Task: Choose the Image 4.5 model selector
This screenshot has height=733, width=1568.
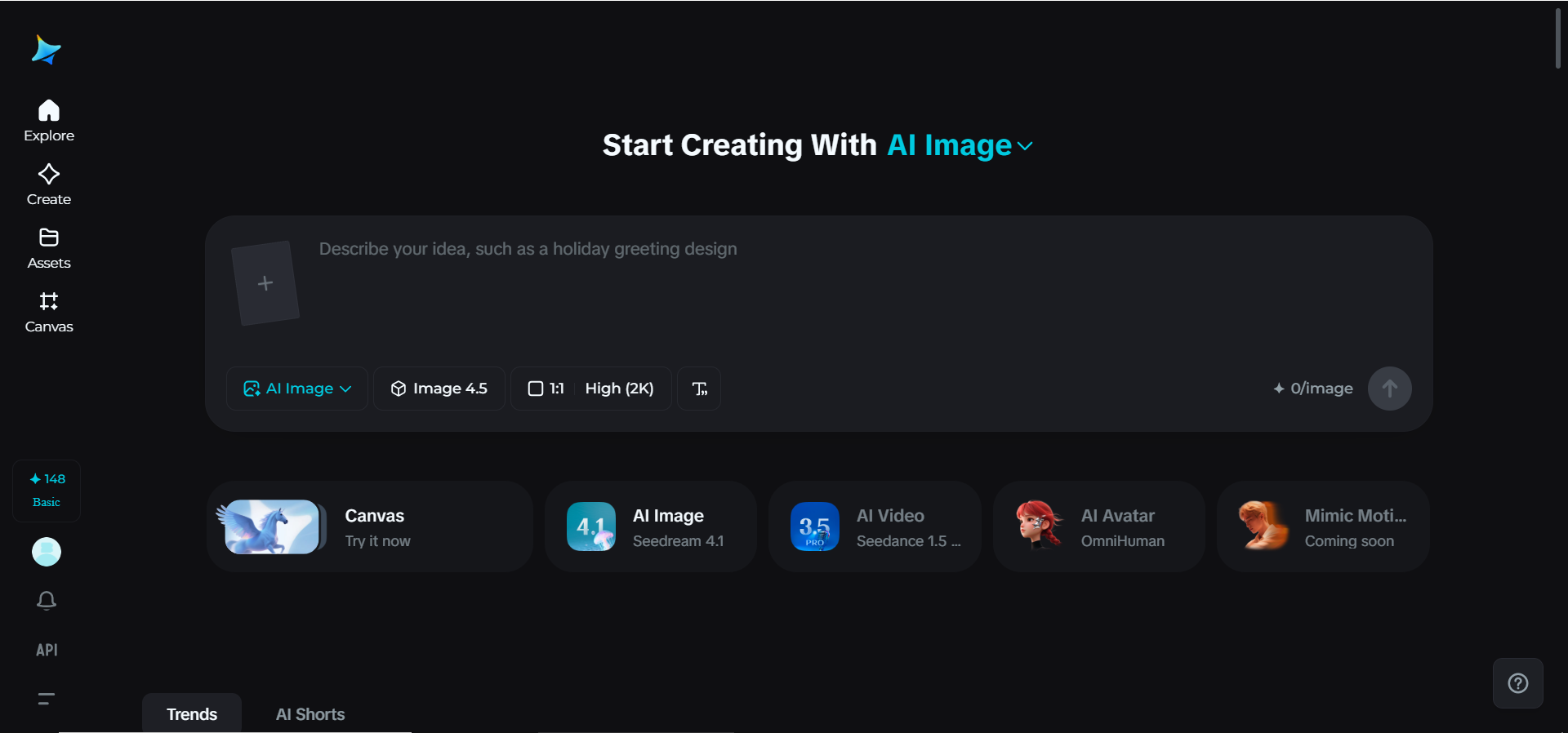Action: [x=439, y=389]
